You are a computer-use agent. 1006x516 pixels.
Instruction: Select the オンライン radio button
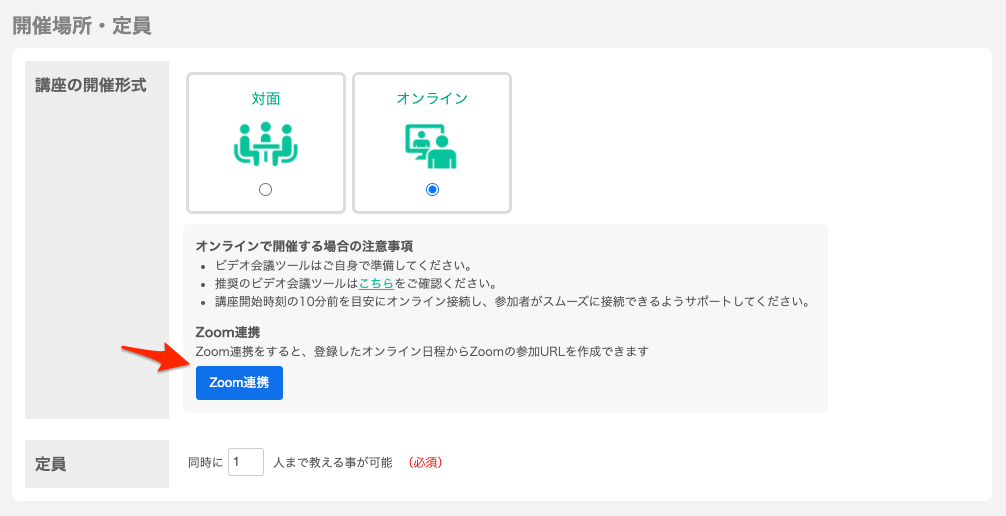coord(432,189)
